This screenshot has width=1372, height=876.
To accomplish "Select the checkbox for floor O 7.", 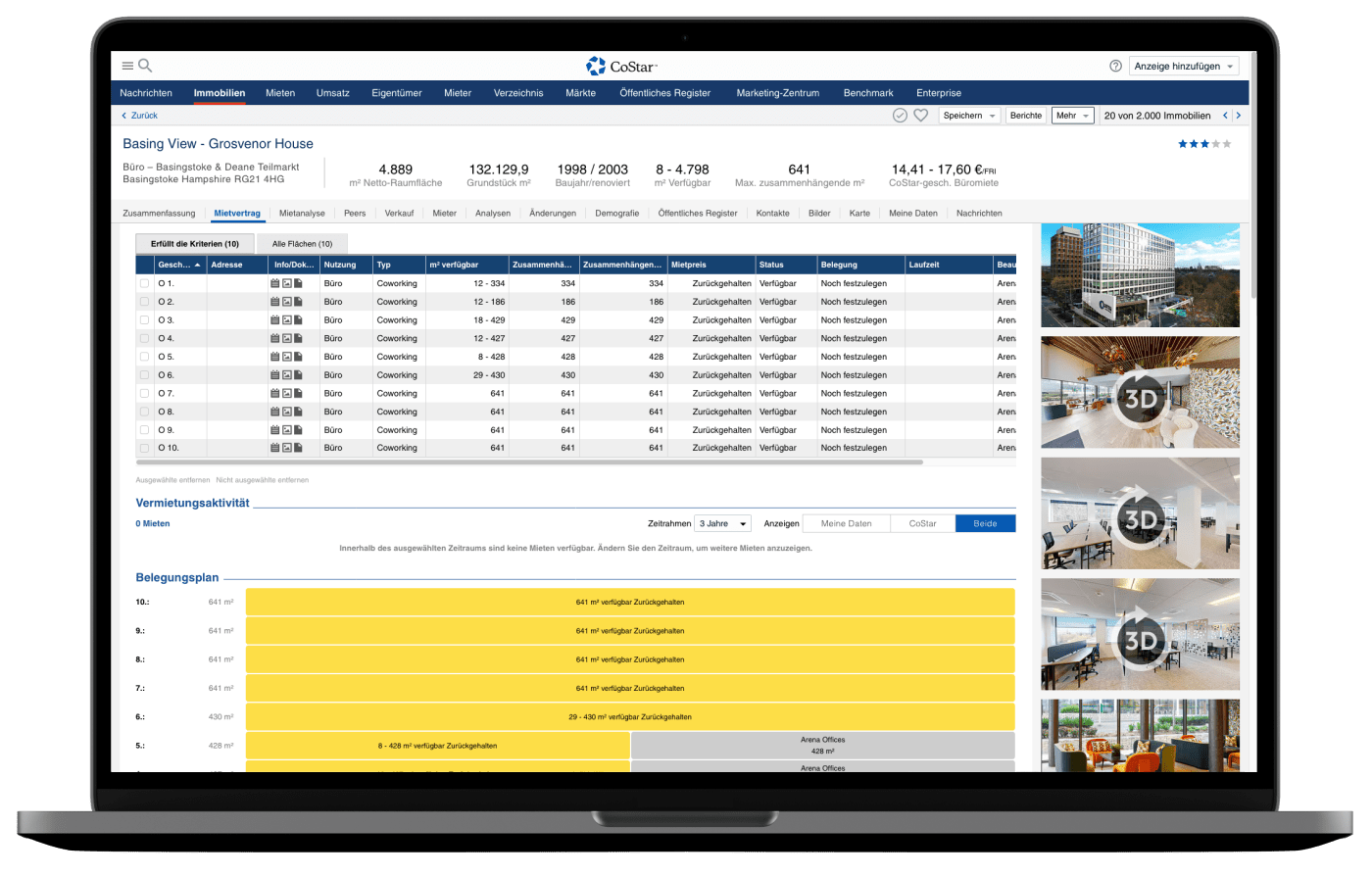I will click(x=145, y=393).
